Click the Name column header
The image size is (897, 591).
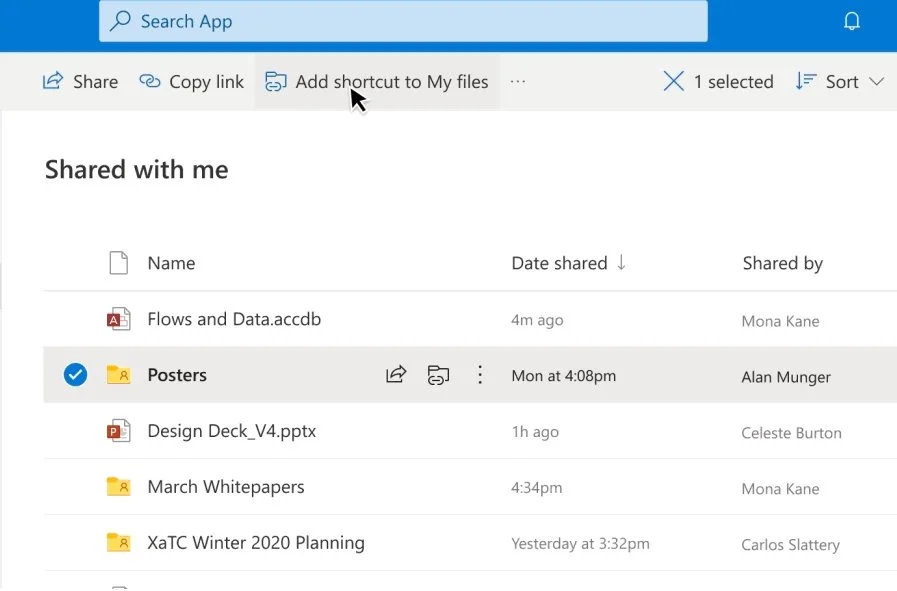[x=170, y=263]
